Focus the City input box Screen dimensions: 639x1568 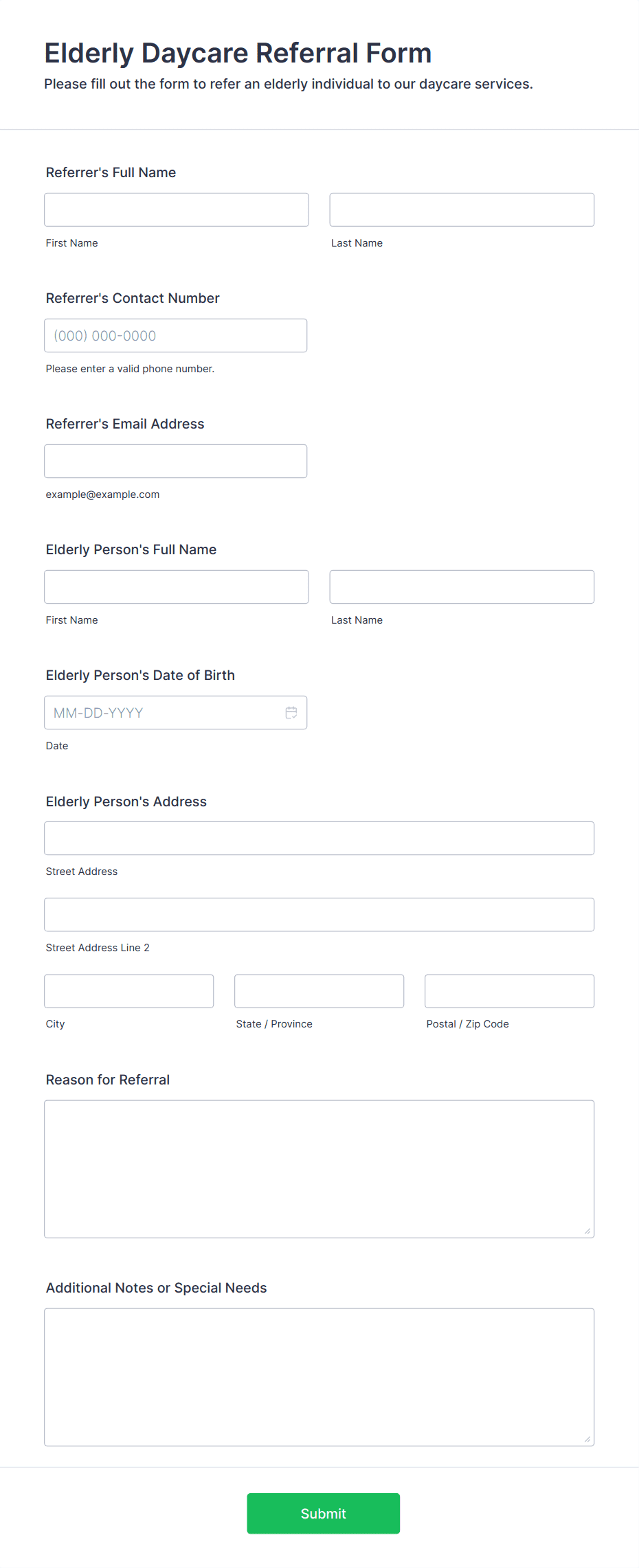pyautogui.click(x=129, y=991)
